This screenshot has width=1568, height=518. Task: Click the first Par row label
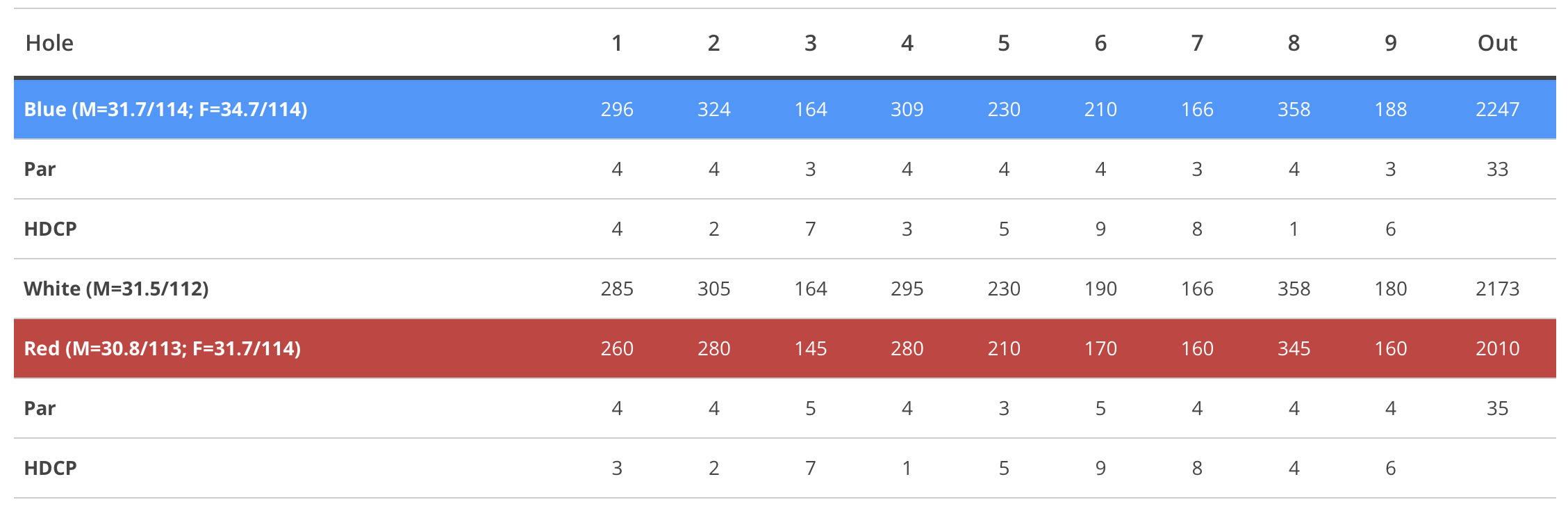point(40,169)
